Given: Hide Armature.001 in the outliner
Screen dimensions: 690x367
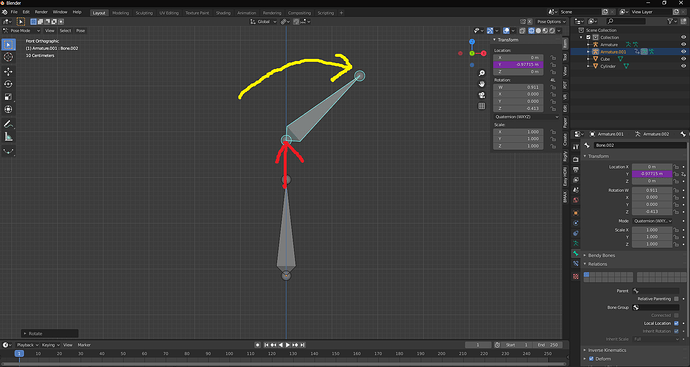Looking at the screenshot, I should tap(683, 51).
